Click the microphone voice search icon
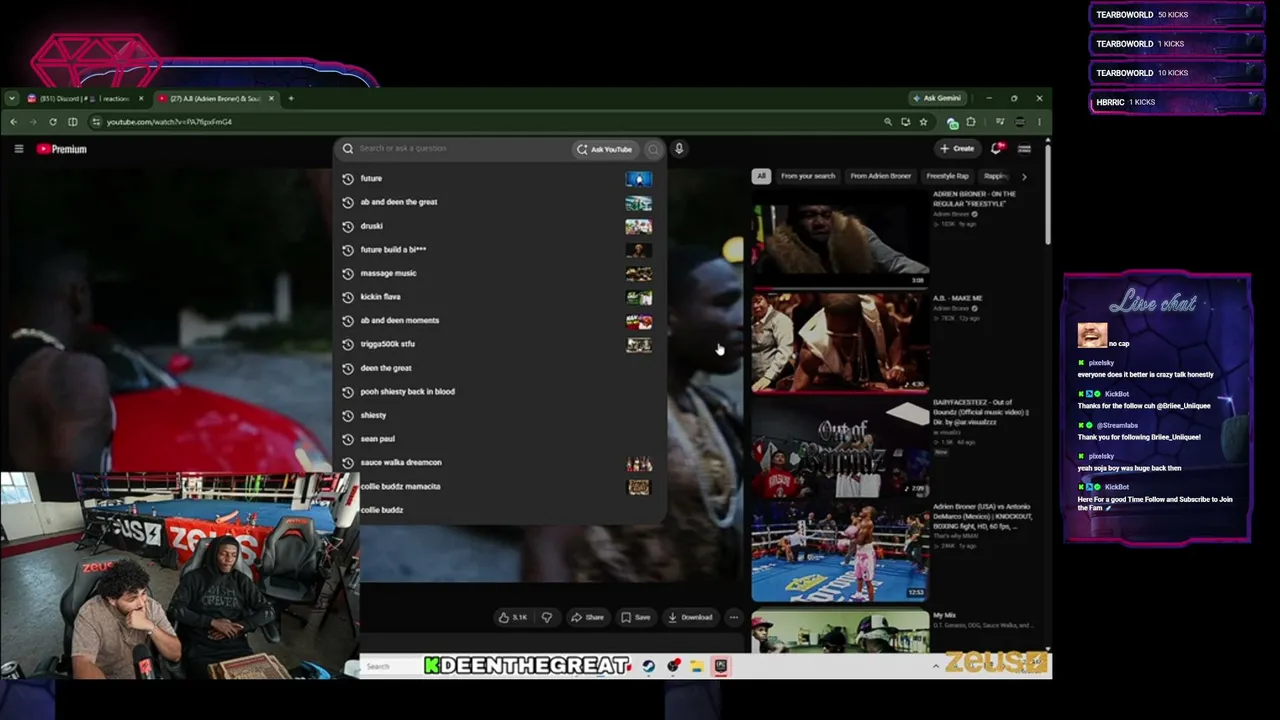This screenshot has height=720, width=1280. pyautogui.click(x=679, y=149)
